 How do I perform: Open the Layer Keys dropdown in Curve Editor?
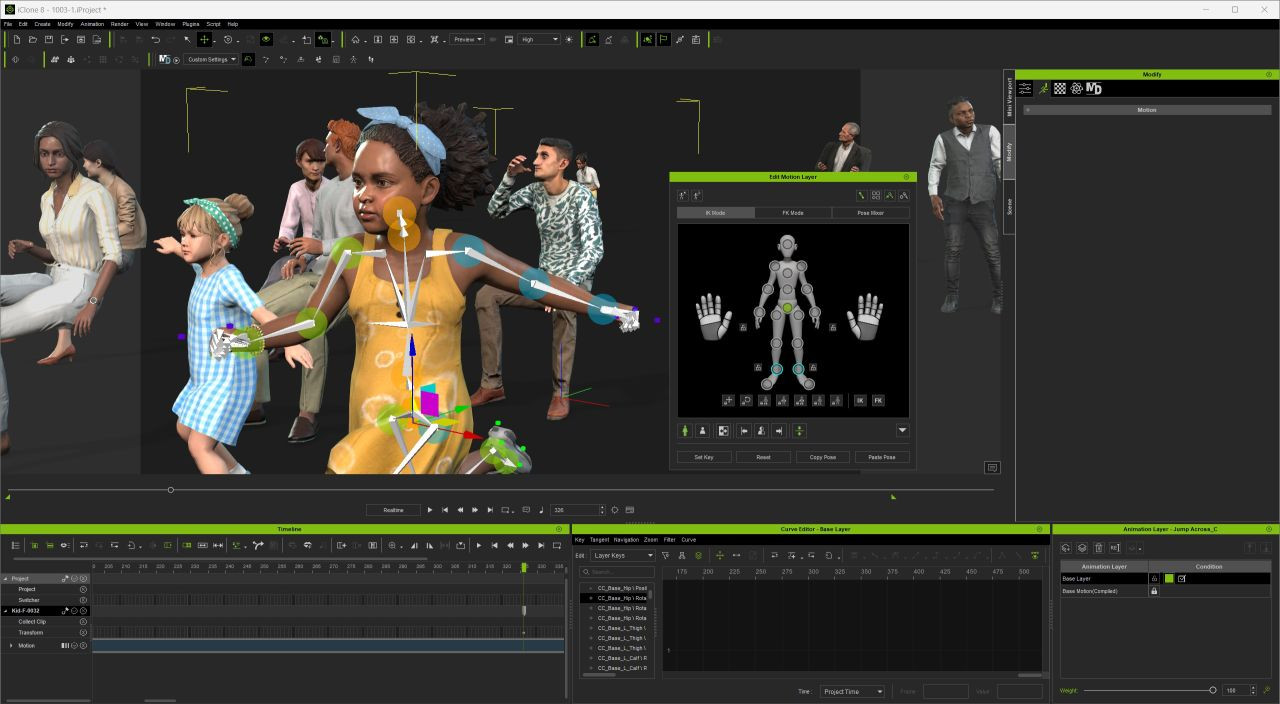click(622, 555)
